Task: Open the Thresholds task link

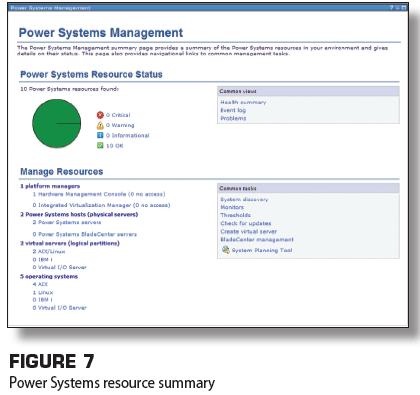Action: tap(236, 215)
